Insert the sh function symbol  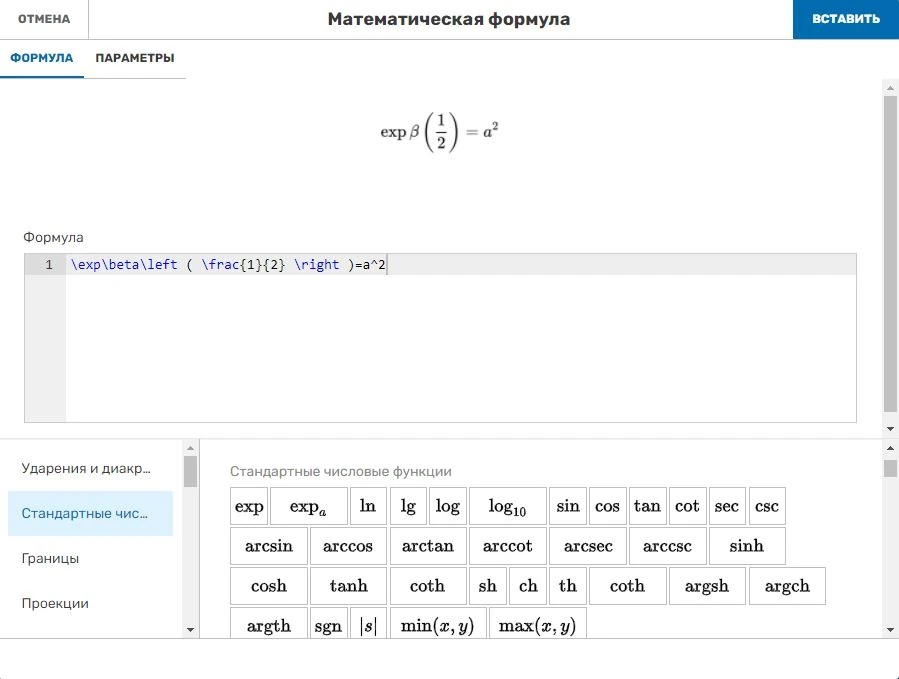coord(488,586)
